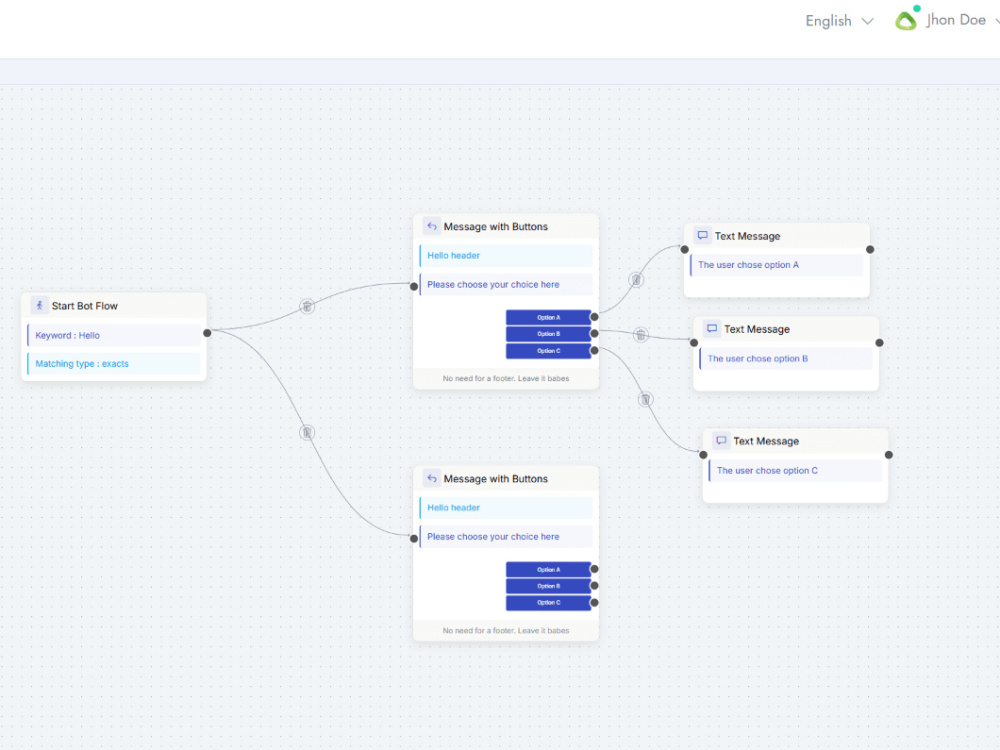Click Option A button in lower Message node
Screen dimensions: 1000x750
[548, 569]
